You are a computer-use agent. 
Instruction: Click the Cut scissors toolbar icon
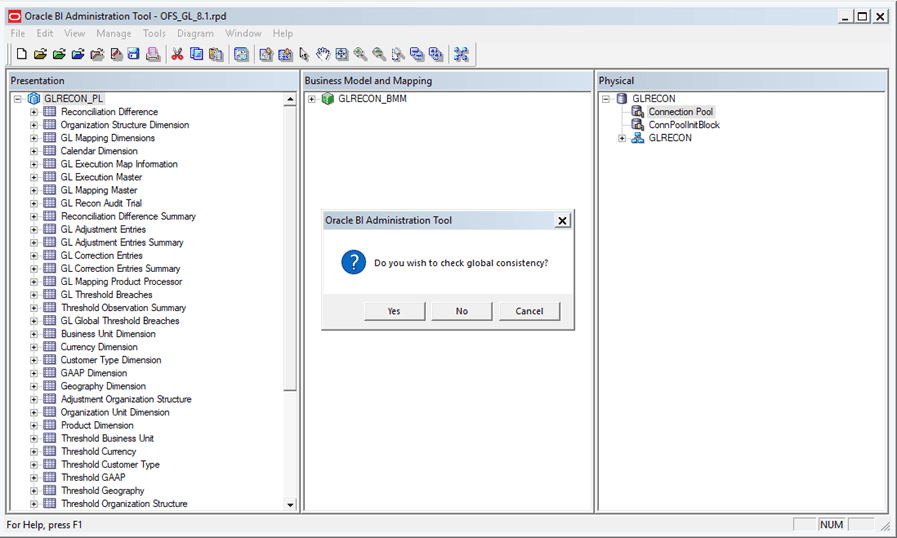pos(177,54)
